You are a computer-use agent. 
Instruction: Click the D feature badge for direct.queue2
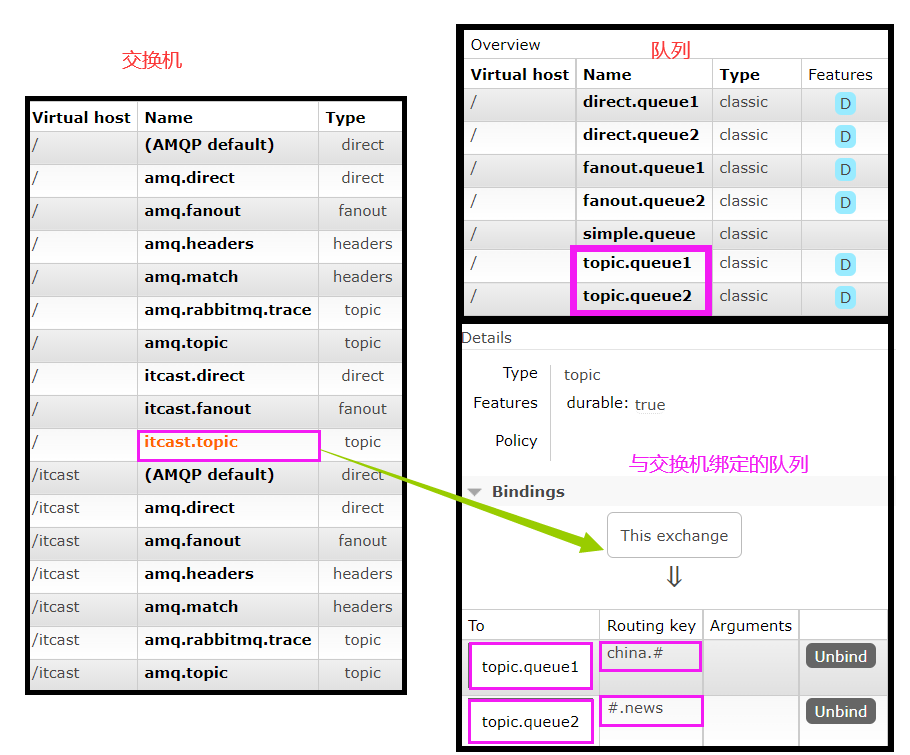pyautogui.click(x=845, y=137)
